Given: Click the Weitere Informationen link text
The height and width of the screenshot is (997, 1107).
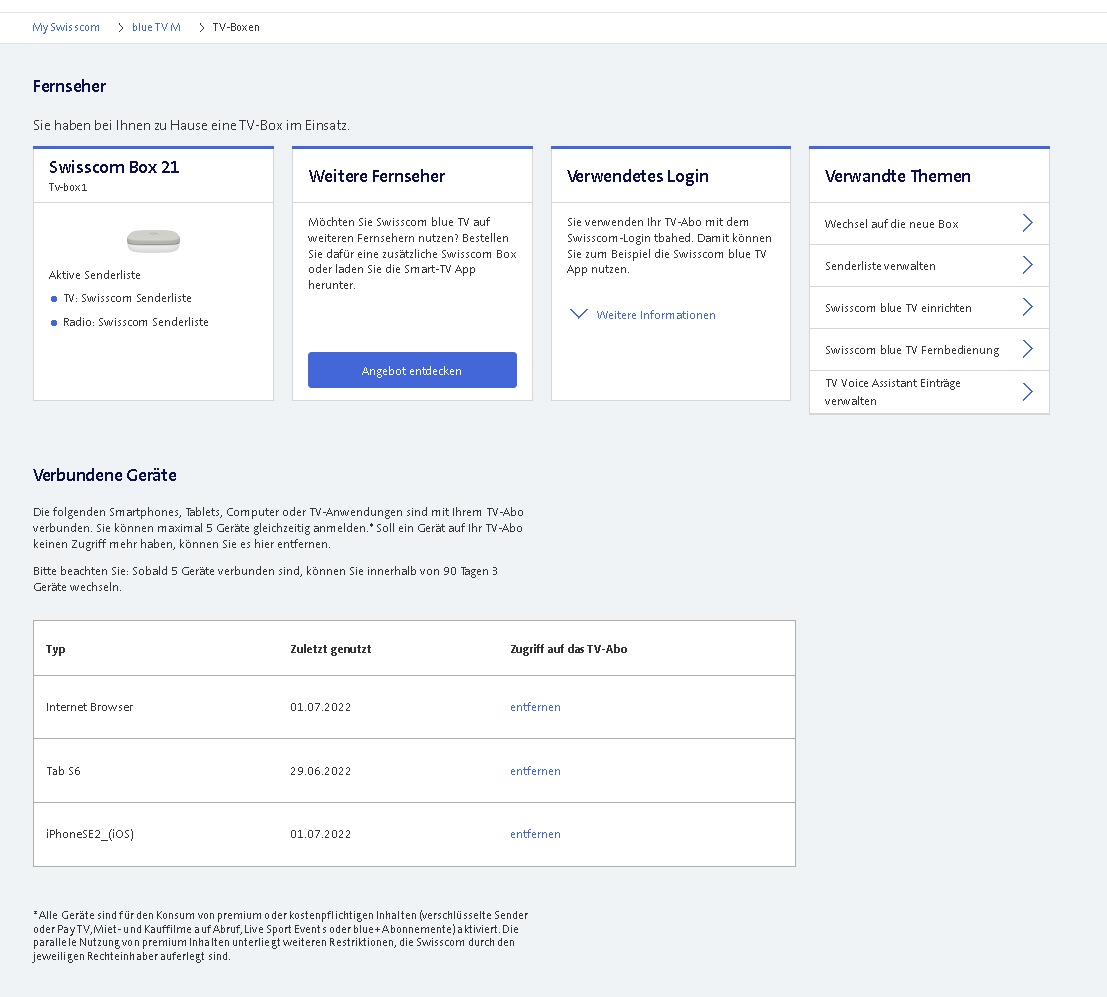Looking at the screenshot, I should 656,315.
